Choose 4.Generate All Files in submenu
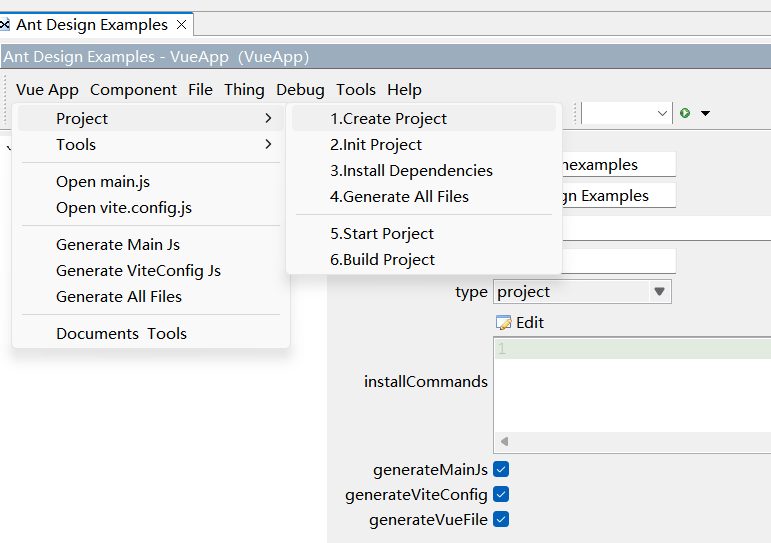Screen dimensions: 771x543 tap(424, 197)
